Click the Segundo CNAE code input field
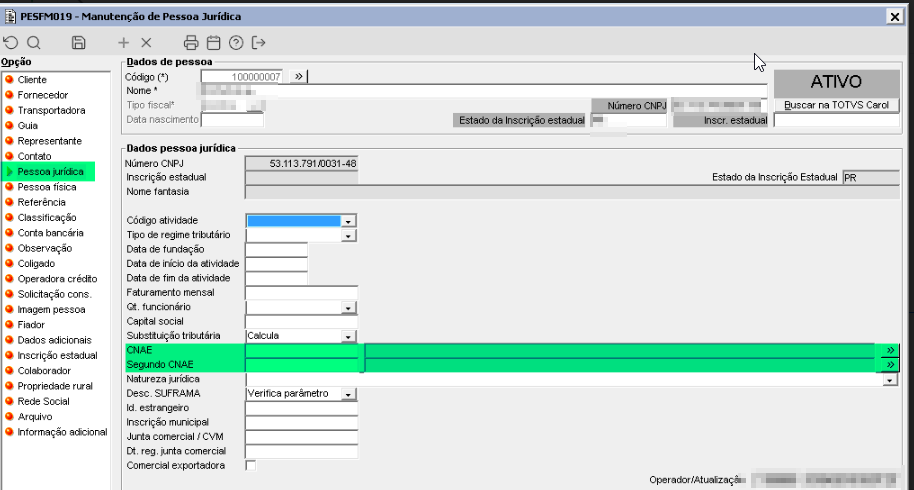914x490 pixels. 302,365
